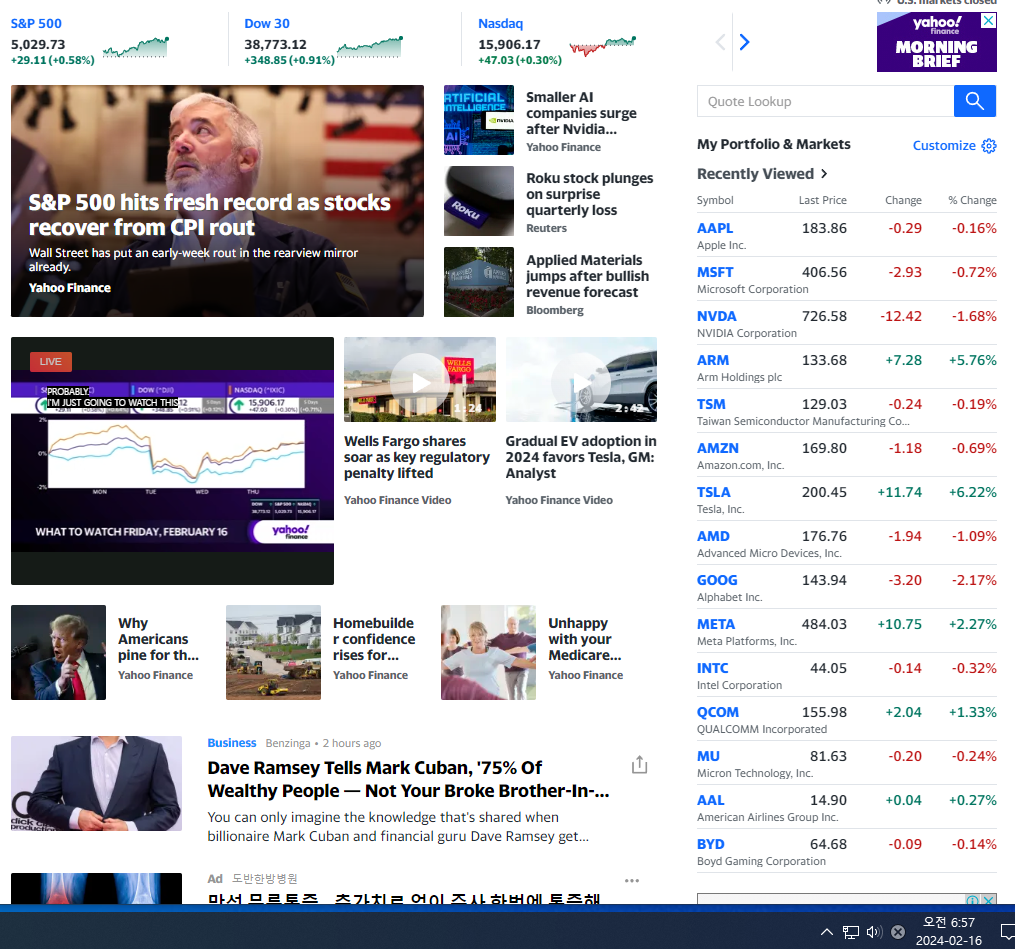Share the Dave Ramsey article
Screen dimensions: 1015x949
(639, 765)
